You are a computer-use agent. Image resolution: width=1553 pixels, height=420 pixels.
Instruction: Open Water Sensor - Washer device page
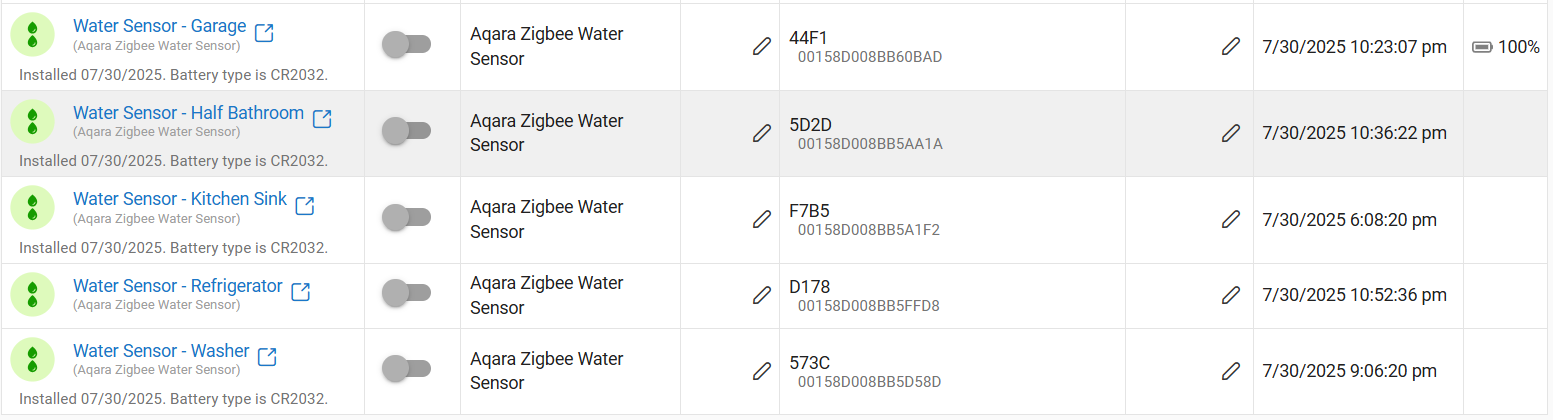click(161, 351)
